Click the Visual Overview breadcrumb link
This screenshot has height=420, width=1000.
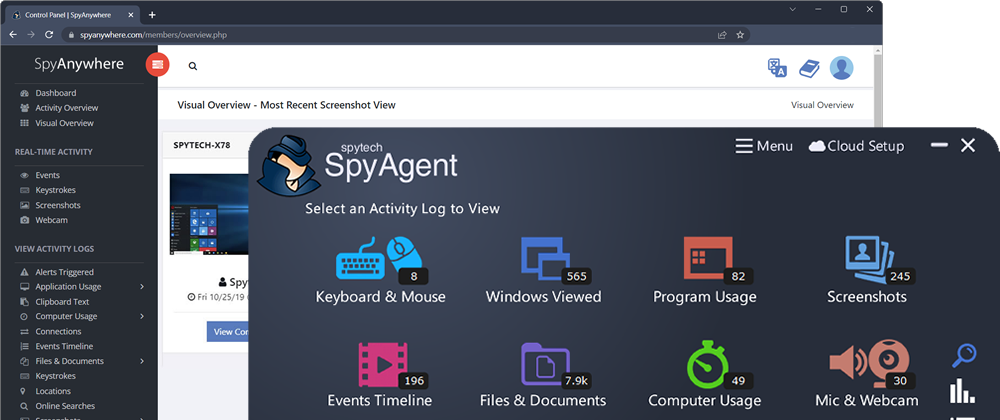point(822,105)
